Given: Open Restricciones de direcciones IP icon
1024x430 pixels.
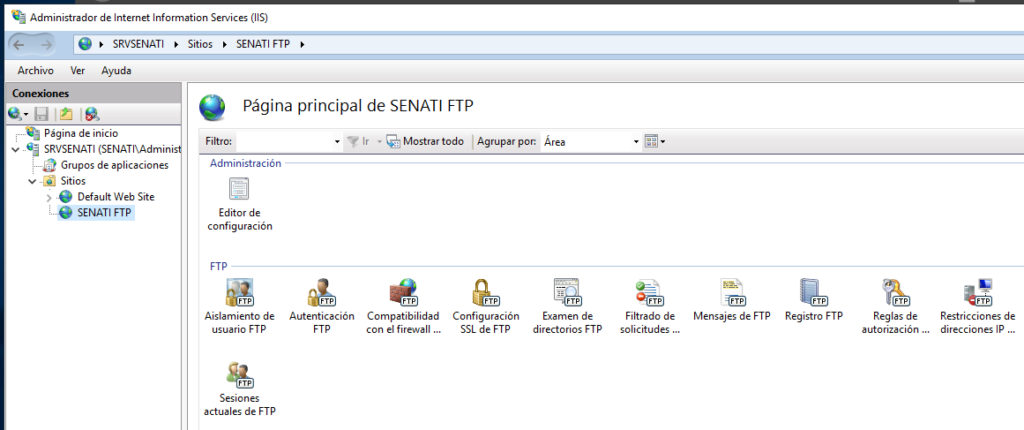Looking at the screenshot, I should 978,293.
